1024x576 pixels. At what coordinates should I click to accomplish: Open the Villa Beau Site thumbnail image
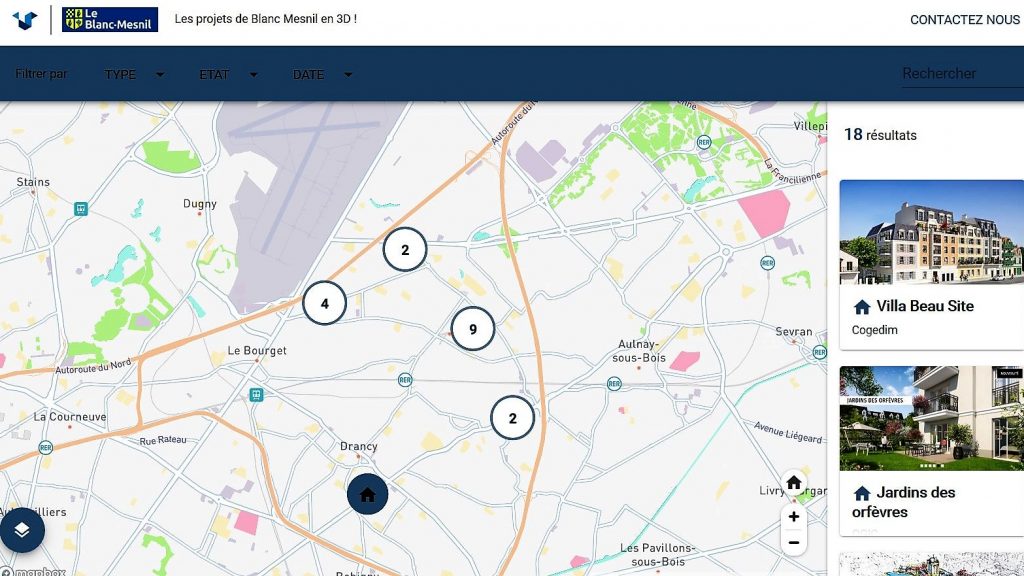(931, 232)
